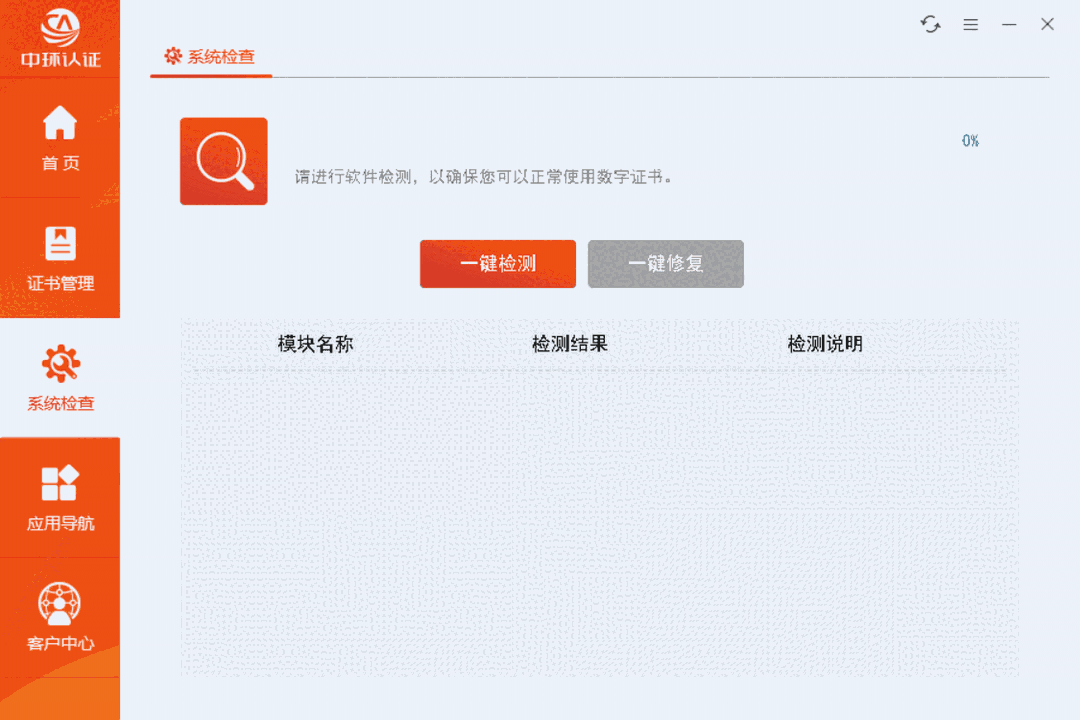This screenshot has height=720, width=1080.
Task: Click the 0% progress indicator
Action: click(968, 141)
